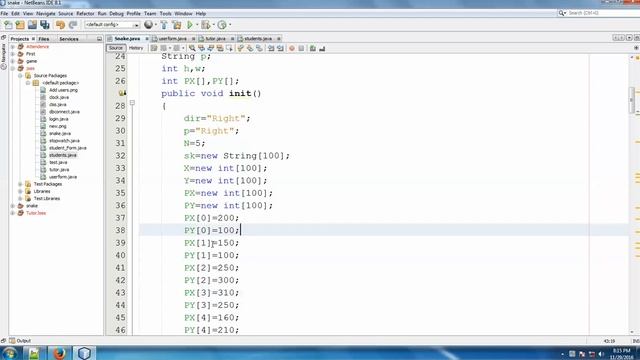
Task: Select dbconnect.java in project tree
Action: point(64,112)
